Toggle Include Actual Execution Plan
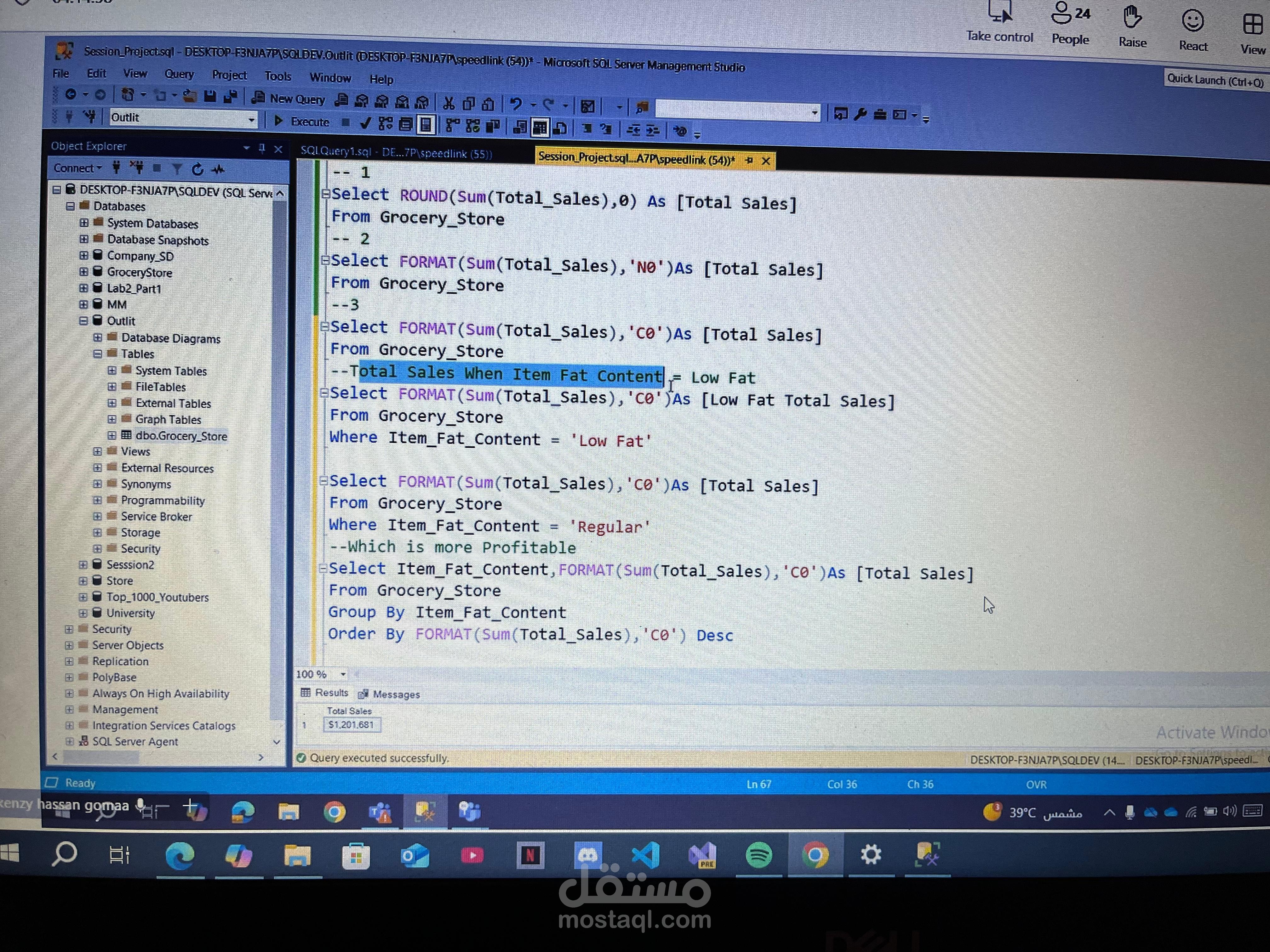The height and width of the screenshot is (952, 1270). (x=453, y=126)
